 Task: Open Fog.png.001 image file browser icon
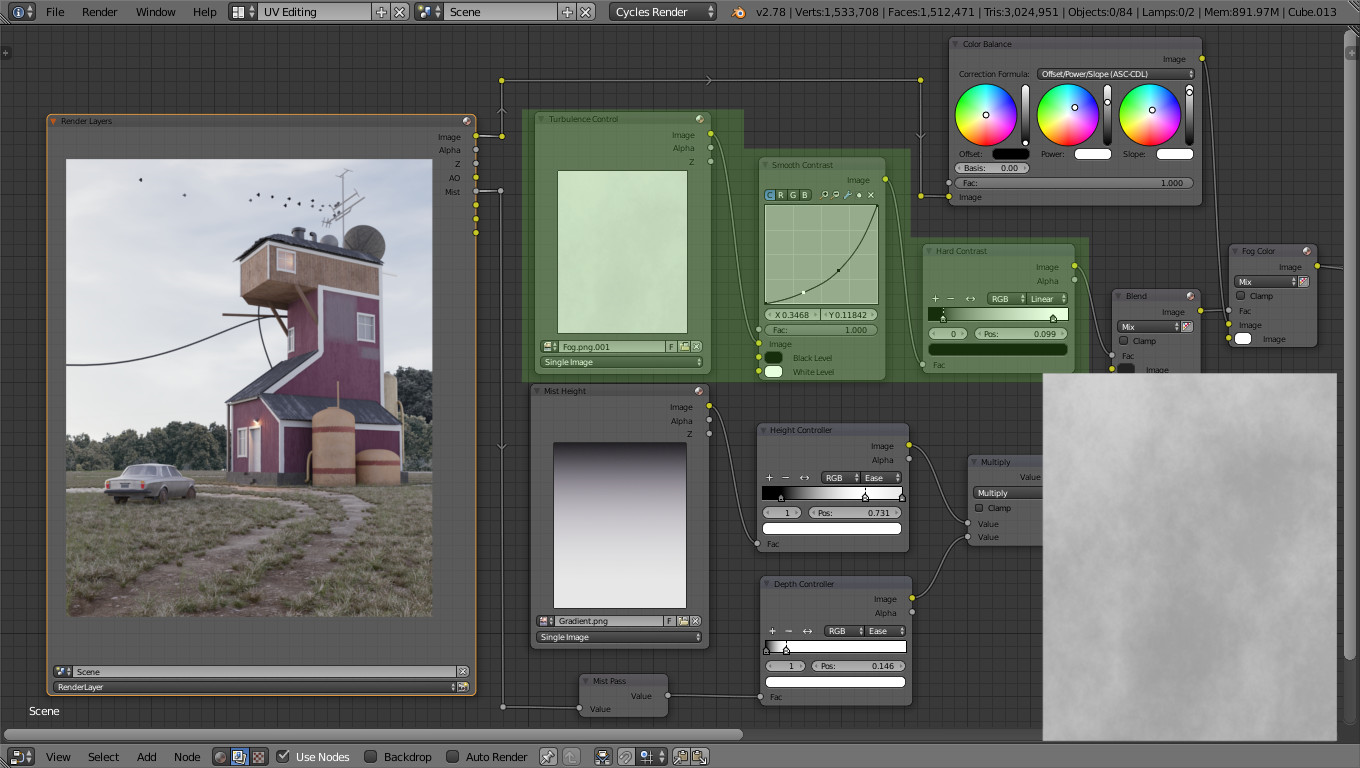point(684,347)
